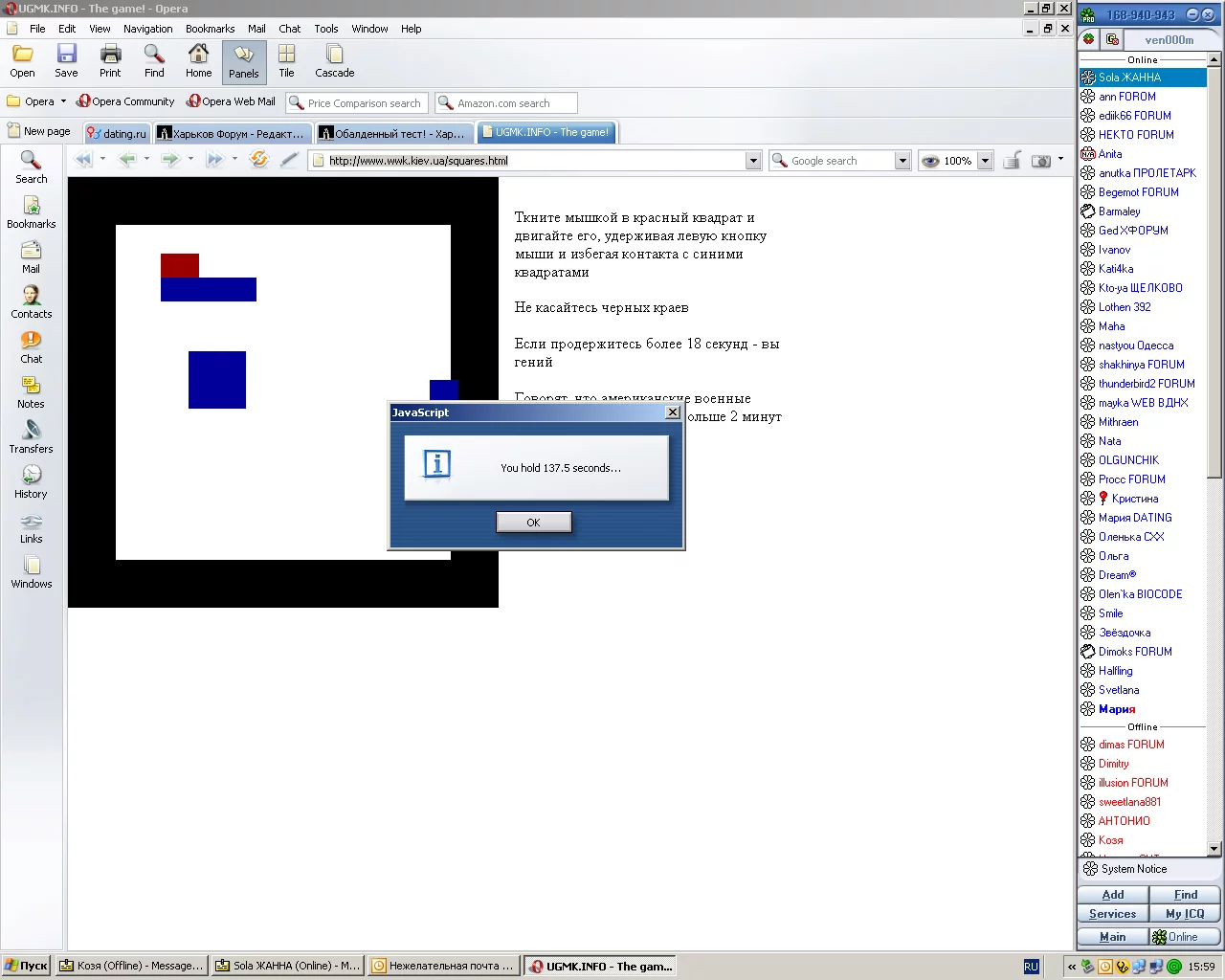Open the History panel

(x=32, y=482)
